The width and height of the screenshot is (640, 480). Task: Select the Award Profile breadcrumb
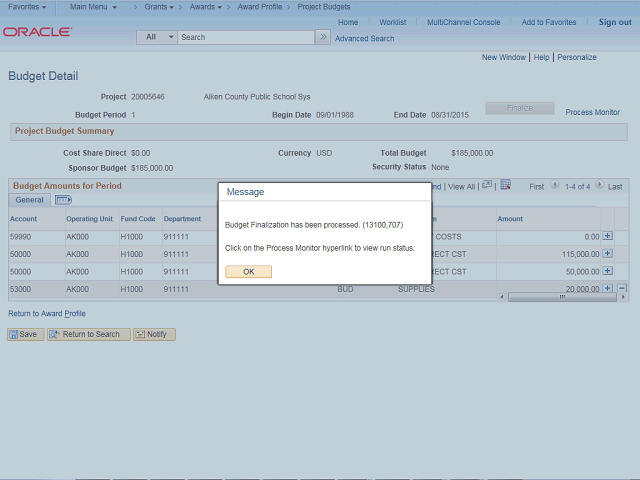[260, 7]
